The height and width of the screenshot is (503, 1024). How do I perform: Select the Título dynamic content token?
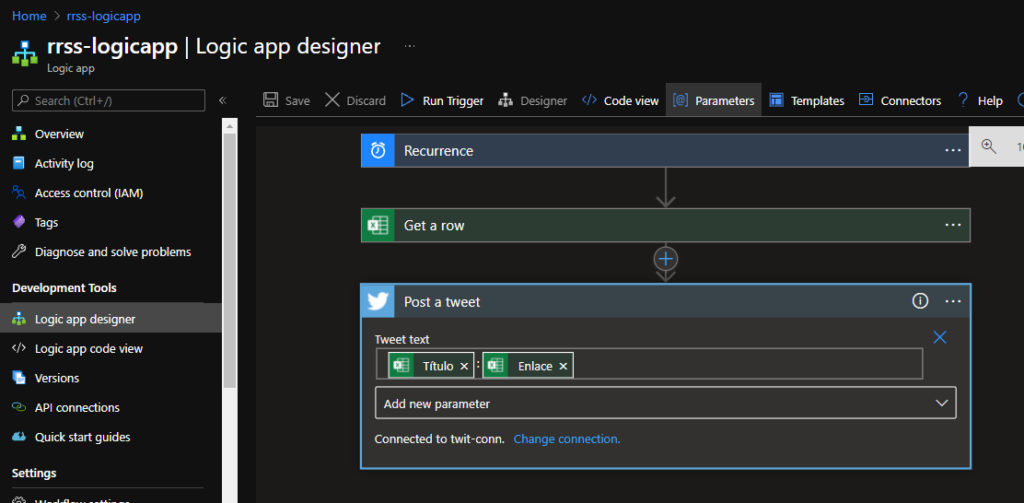(x=430, y=366)
